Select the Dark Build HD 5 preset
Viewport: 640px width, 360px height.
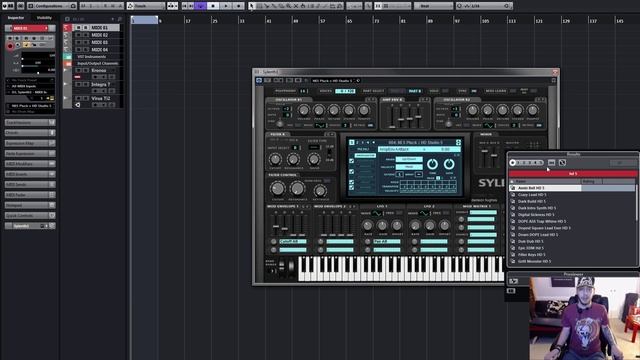(x=531, y=201)
